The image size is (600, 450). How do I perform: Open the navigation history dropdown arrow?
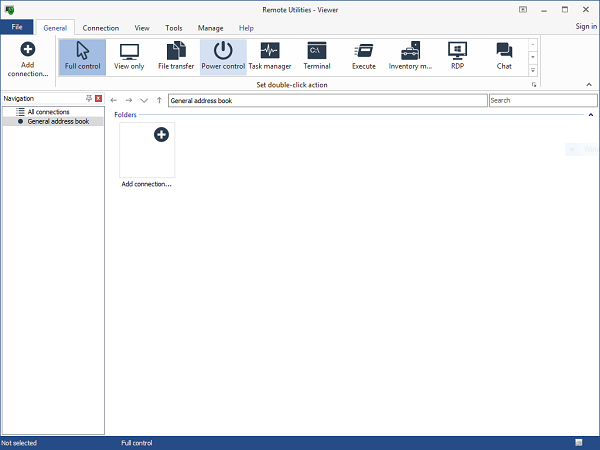144,100
